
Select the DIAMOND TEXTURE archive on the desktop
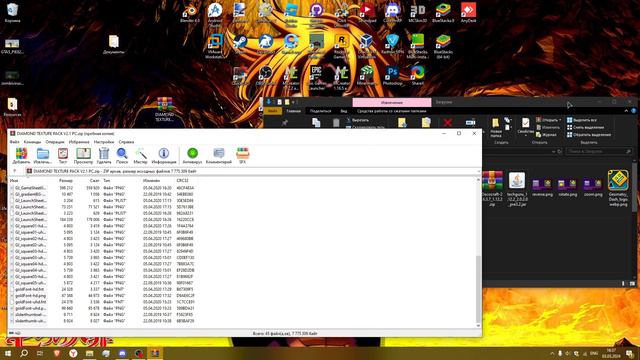(164, 109)
